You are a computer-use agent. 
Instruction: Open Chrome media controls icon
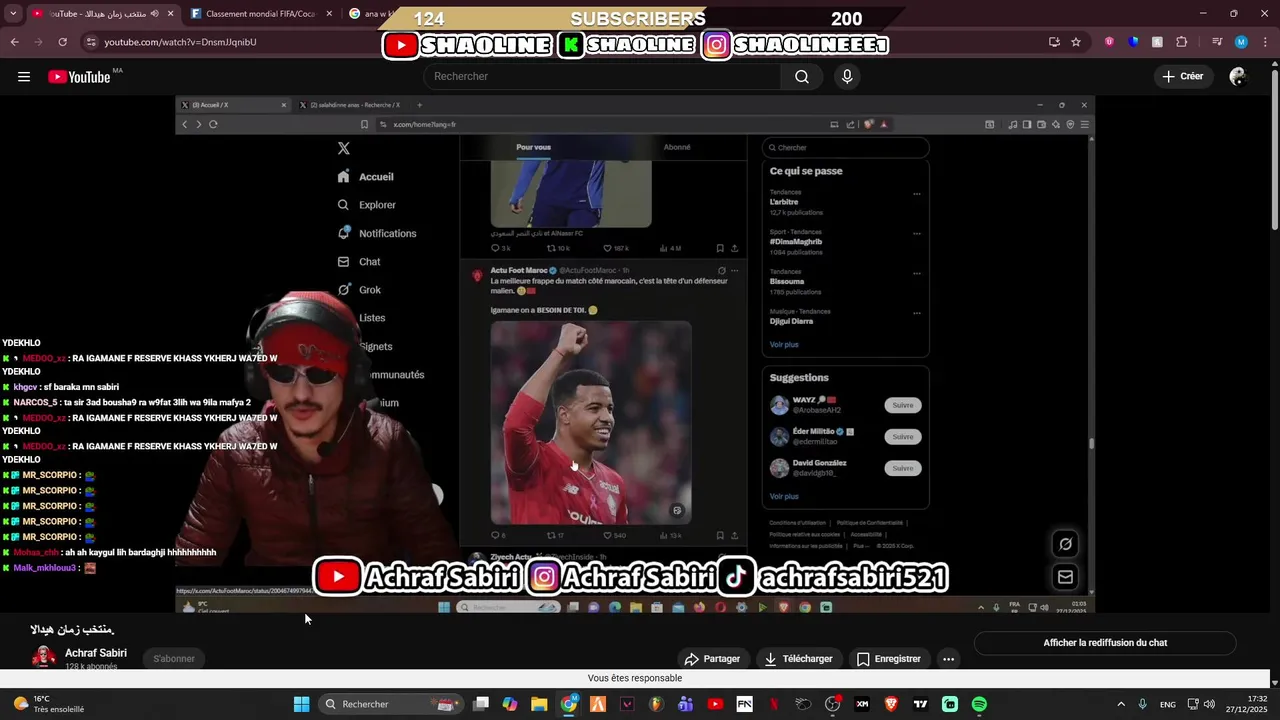point(1217,42)
